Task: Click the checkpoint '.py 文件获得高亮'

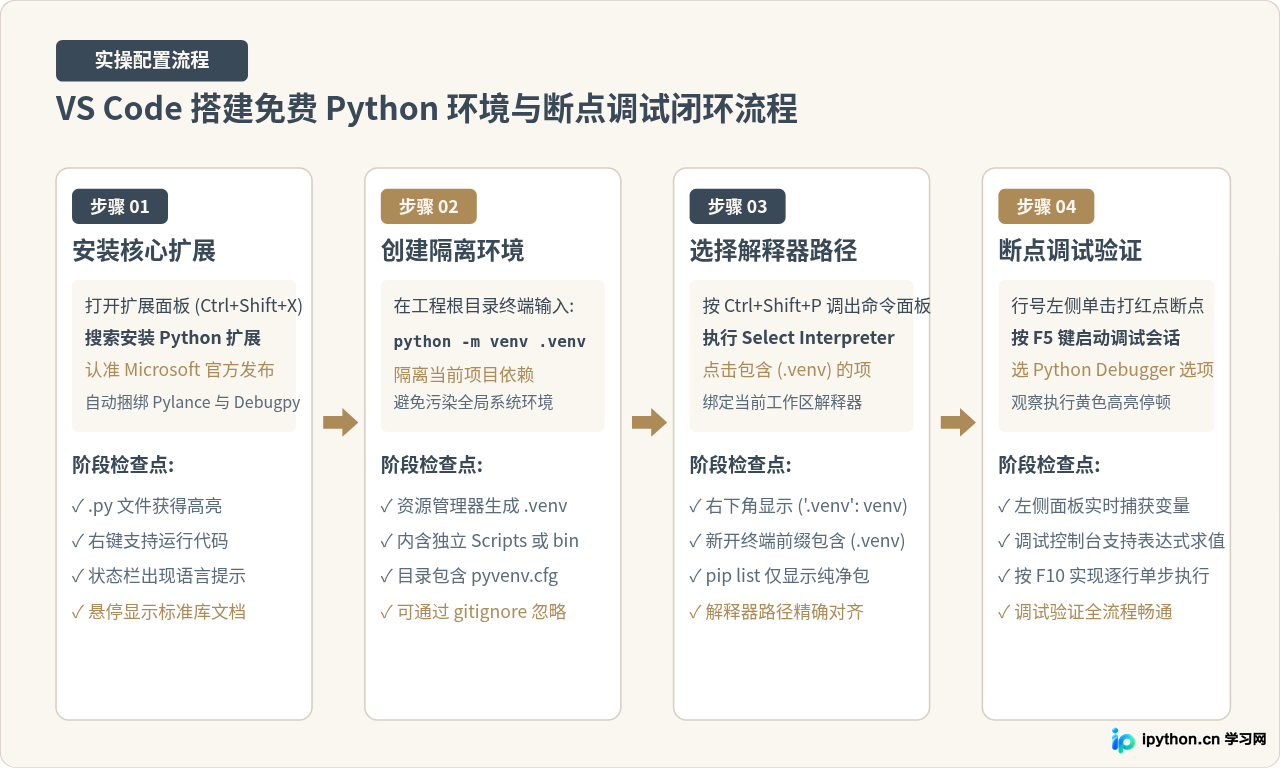Action: point(147,506)
